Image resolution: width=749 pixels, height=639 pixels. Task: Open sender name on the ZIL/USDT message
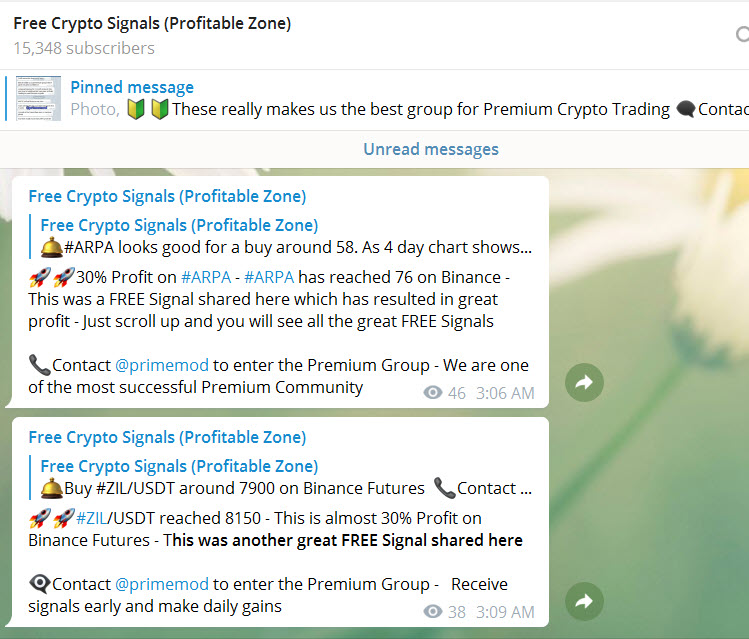(x=167, y=437)
